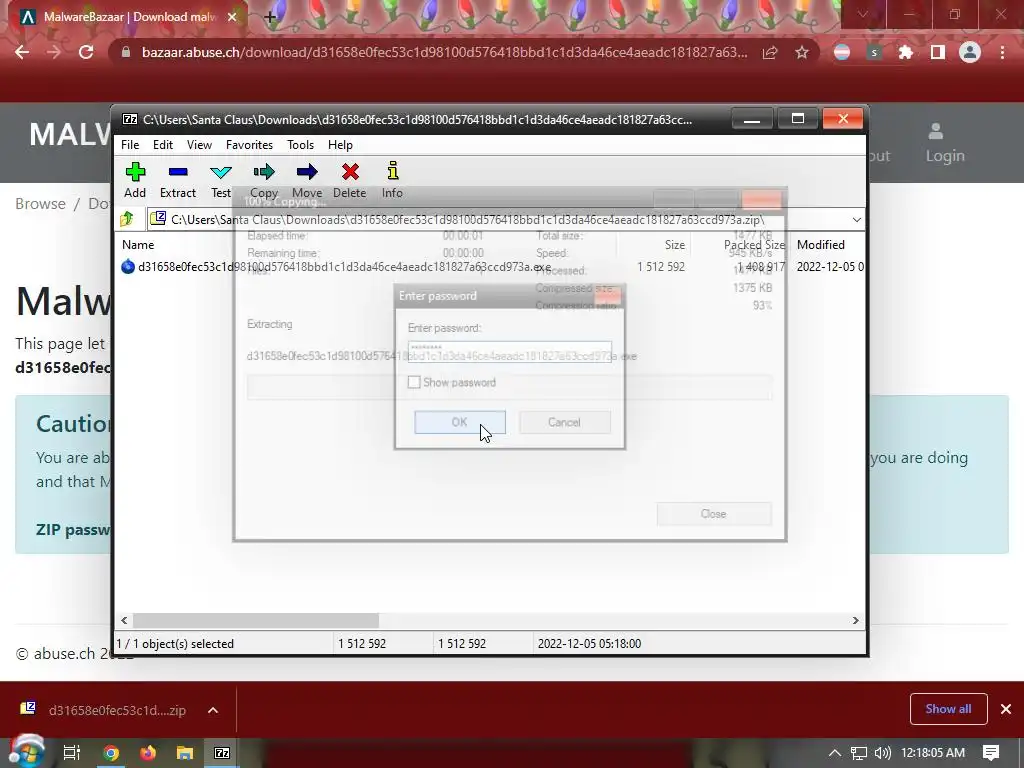Click the network tray icon
This screenshot has height=768, width=1024.
(859, 753)
